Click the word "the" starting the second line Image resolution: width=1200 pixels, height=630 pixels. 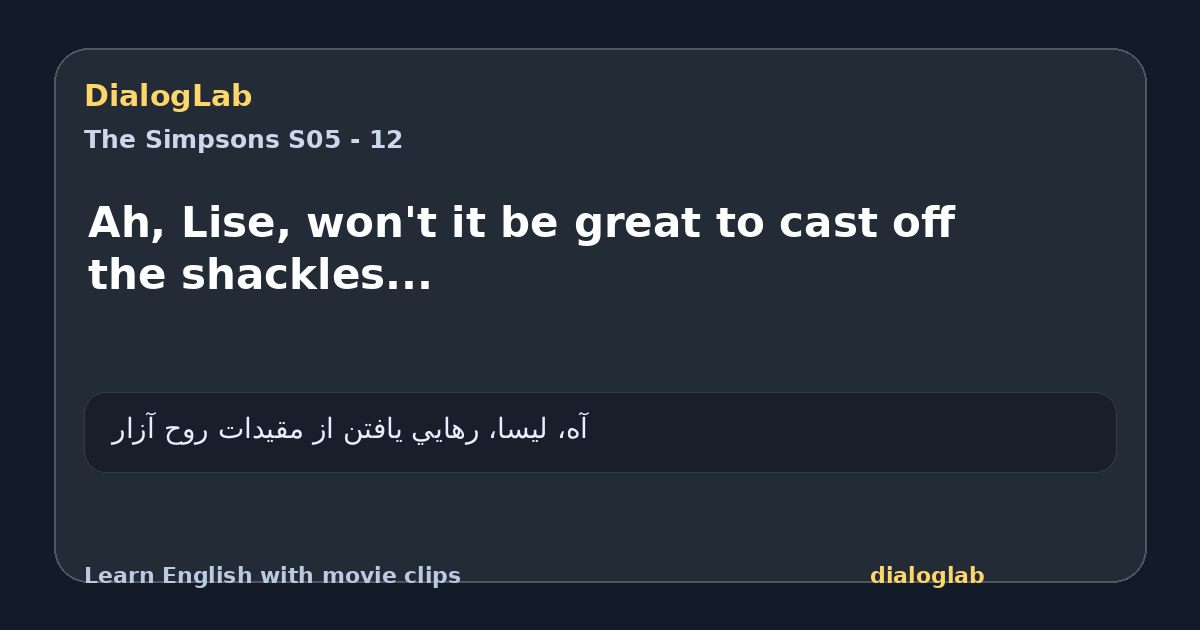click(127, 274)
